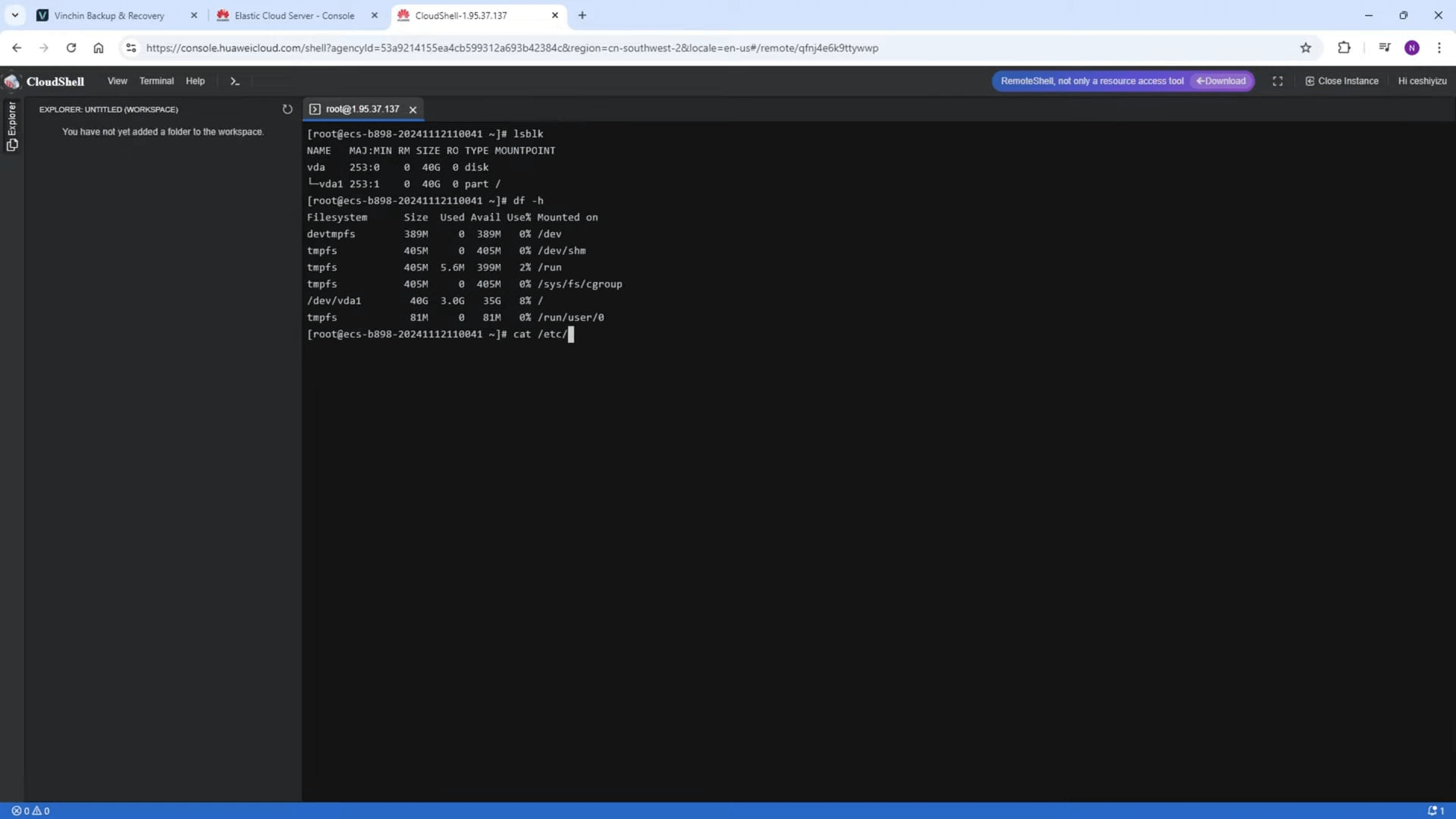Open the Explorer sidebar panel
1456x819 pixels.
coord(11,126)
